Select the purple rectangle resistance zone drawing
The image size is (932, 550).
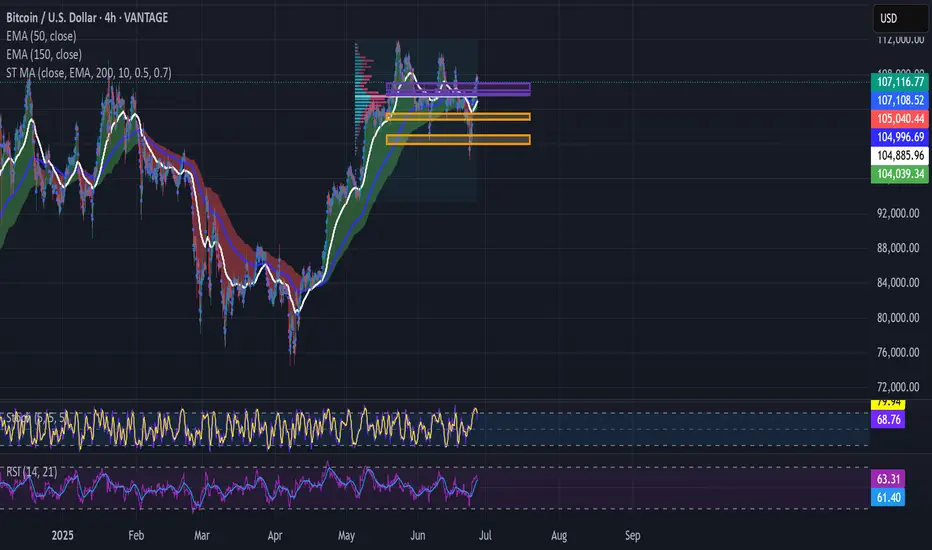tap(458, 89)
